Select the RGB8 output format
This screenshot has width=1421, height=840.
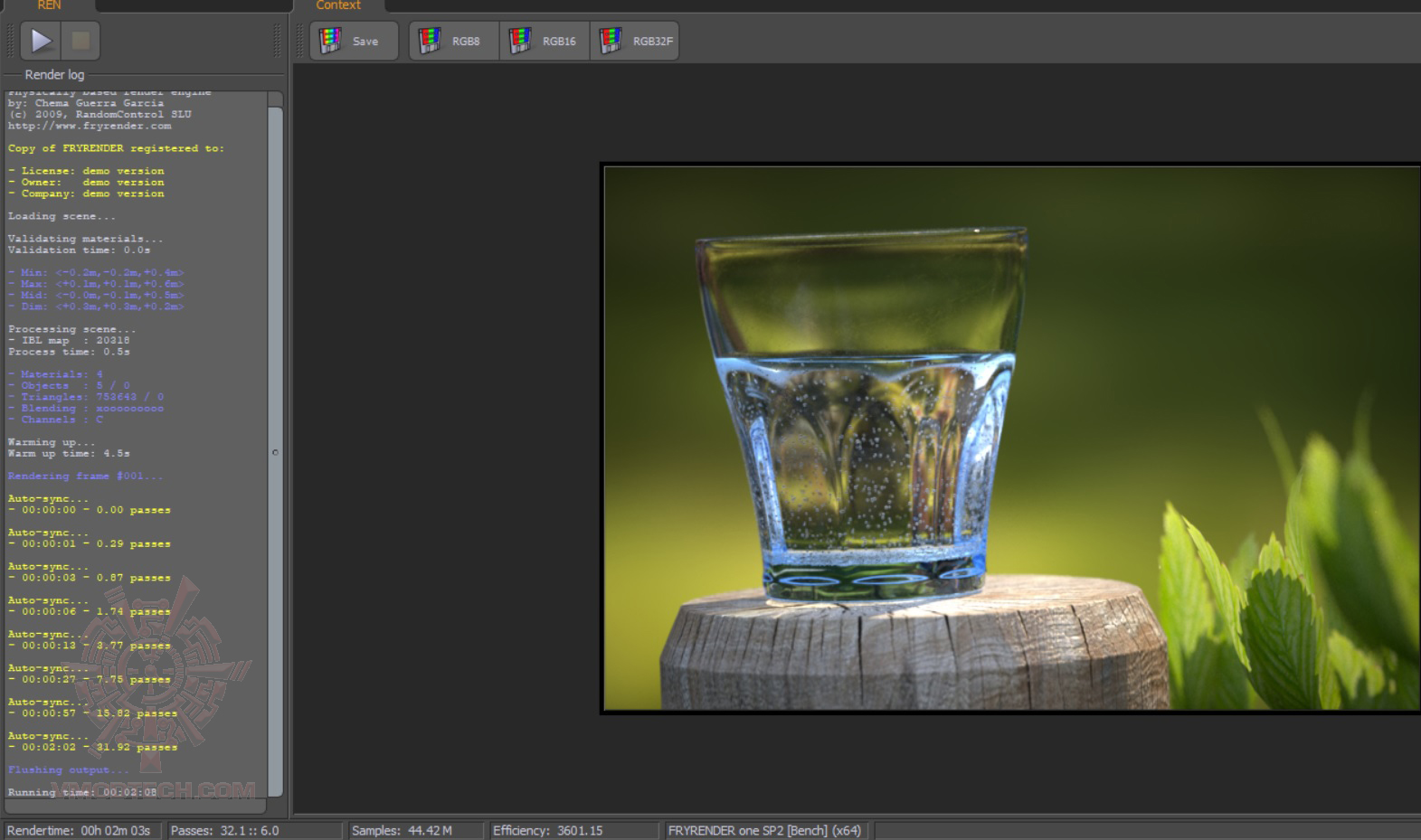click(453, 41)
